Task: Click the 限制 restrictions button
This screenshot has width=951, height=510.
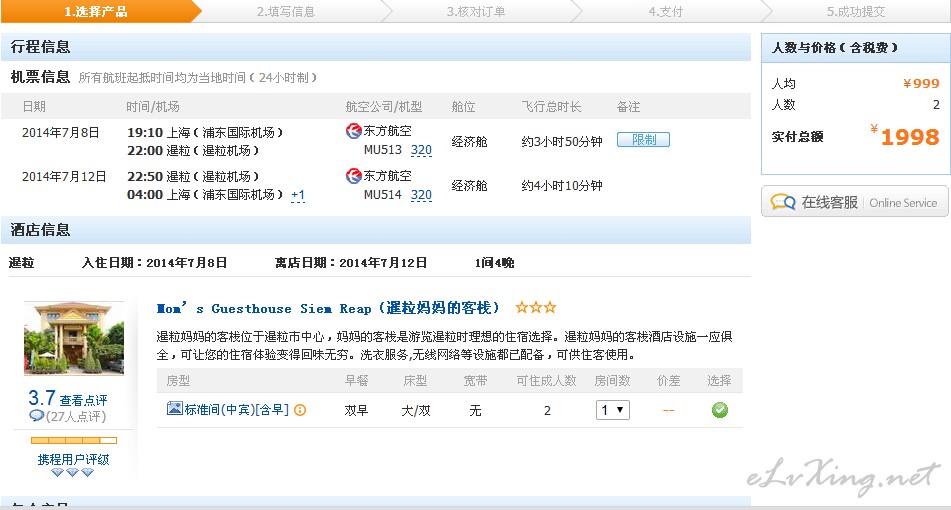Action: (x=643, y=140)
